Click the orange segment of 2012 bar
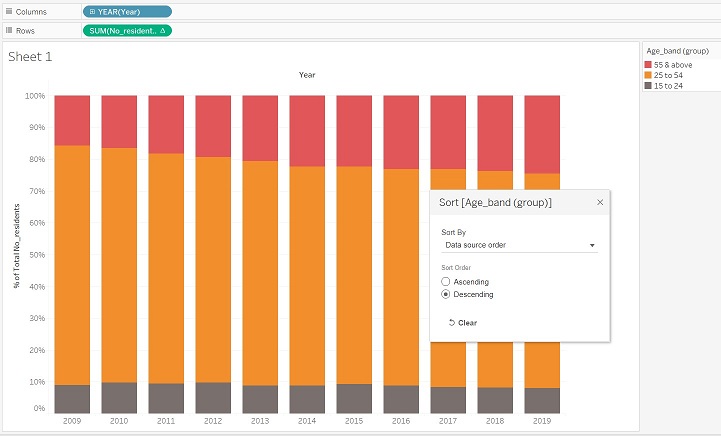 click(213, 270)
